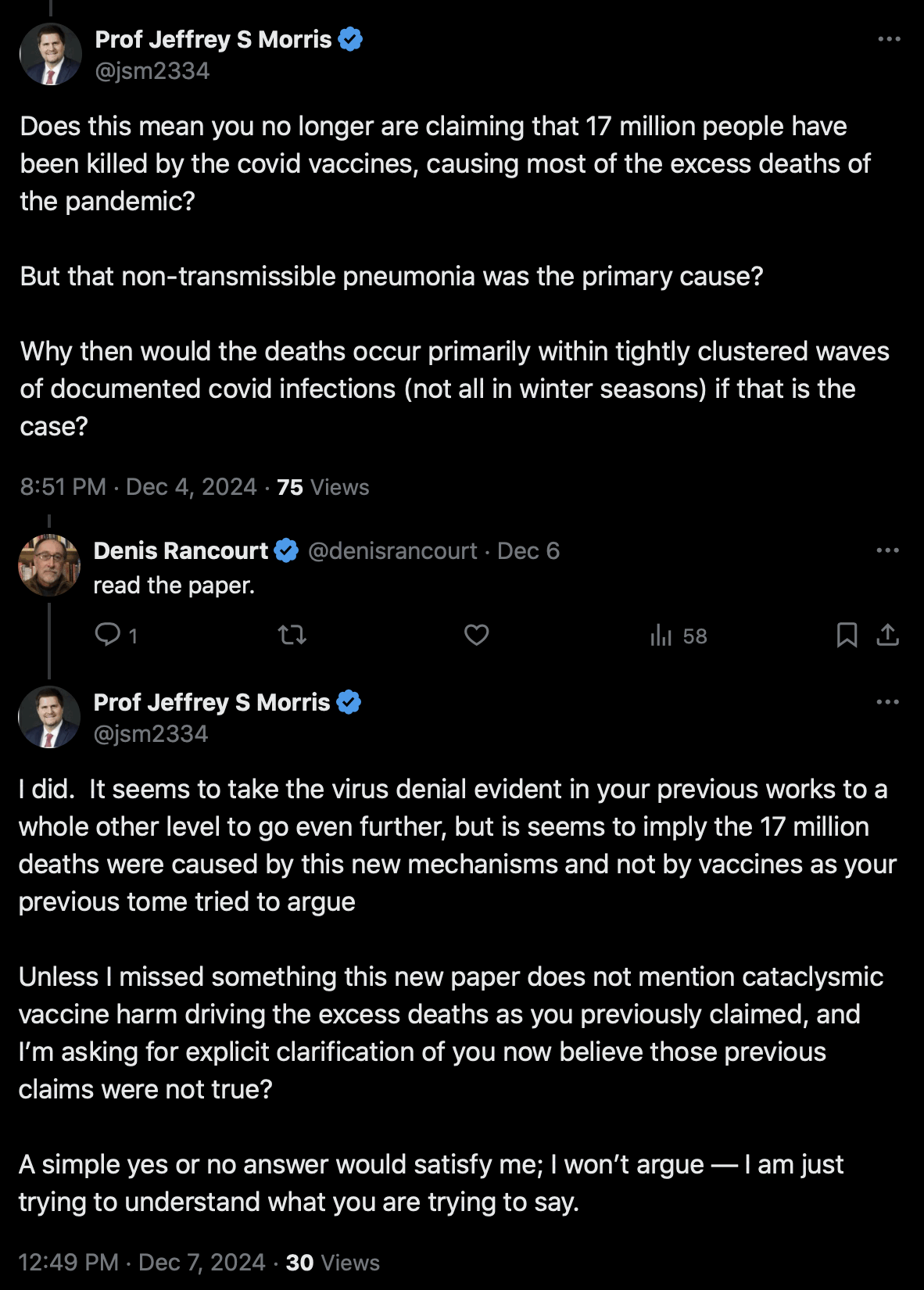This screenshot has height=1290, width=924.
Task: Click Prof Jeffrey S Morris name in bottom tweet
Action: tap(212, 703)
